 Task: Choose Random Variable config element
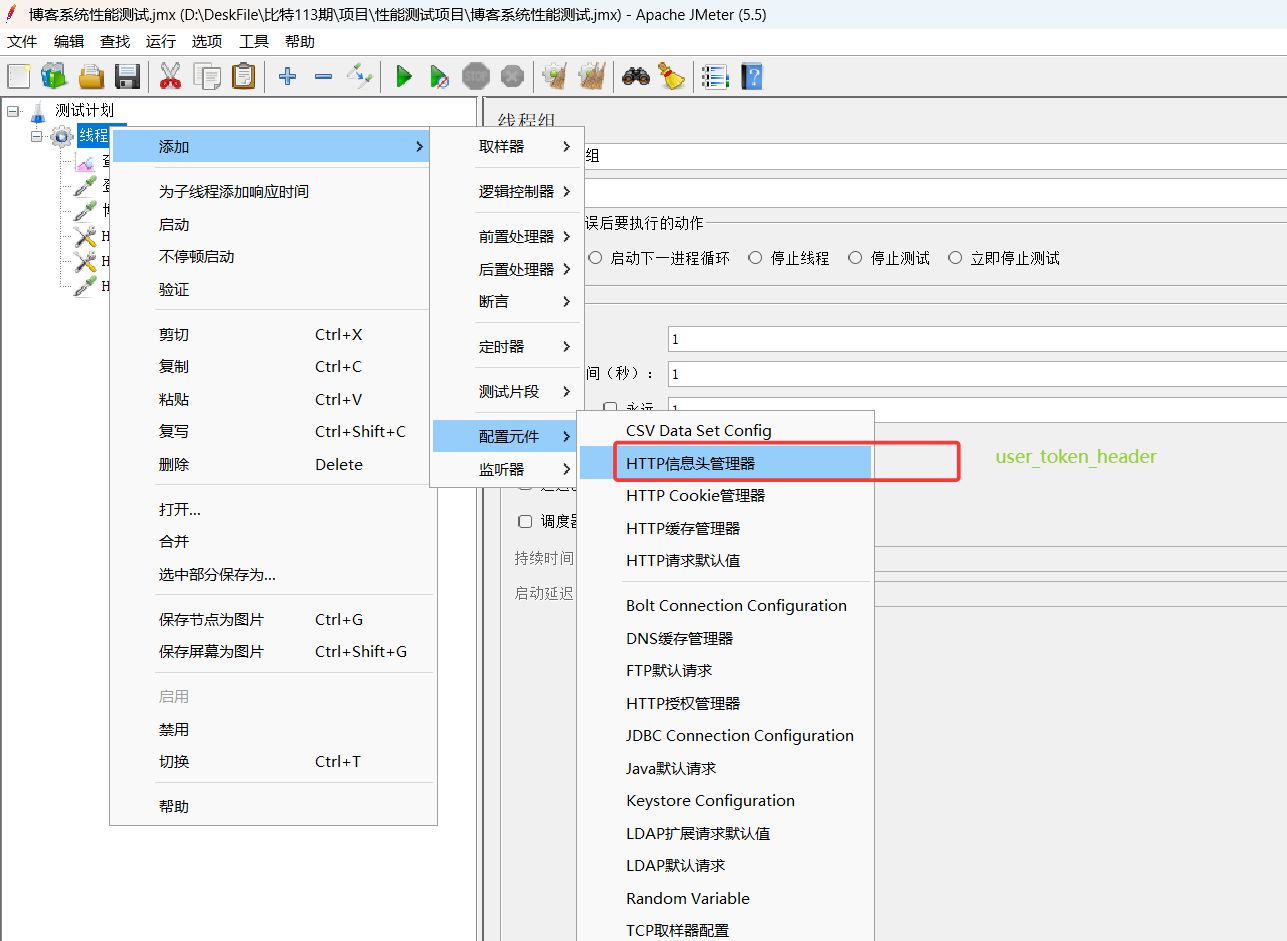coord(726,898)
